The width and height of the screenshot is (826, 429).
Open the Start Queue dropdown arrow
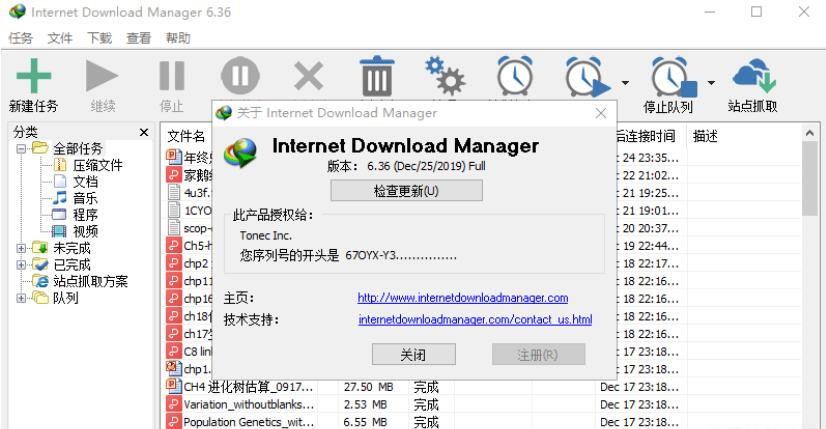click(x=625, y=83)
